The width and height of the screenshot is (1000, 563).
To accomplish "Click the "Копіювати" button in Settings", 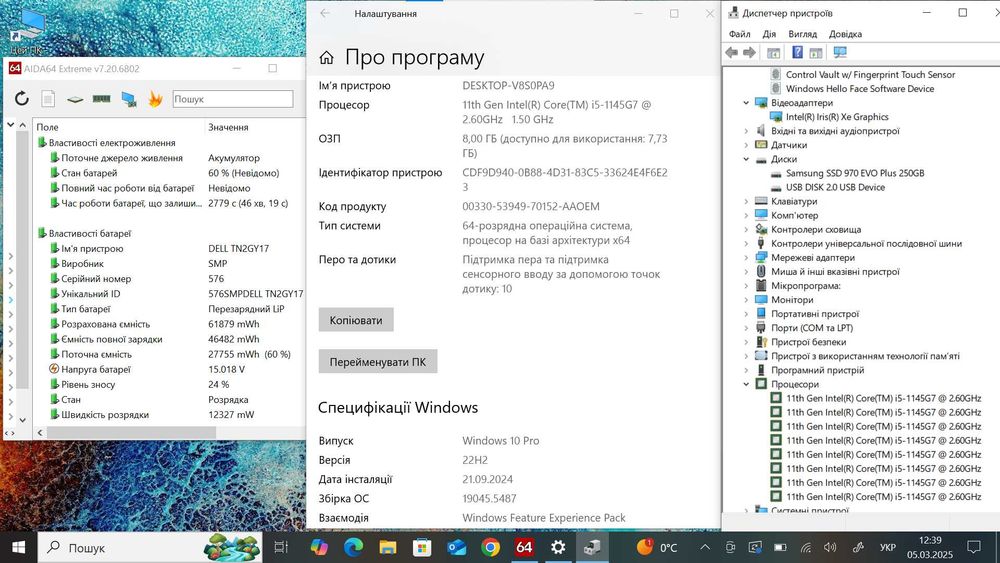I will 356,320.
